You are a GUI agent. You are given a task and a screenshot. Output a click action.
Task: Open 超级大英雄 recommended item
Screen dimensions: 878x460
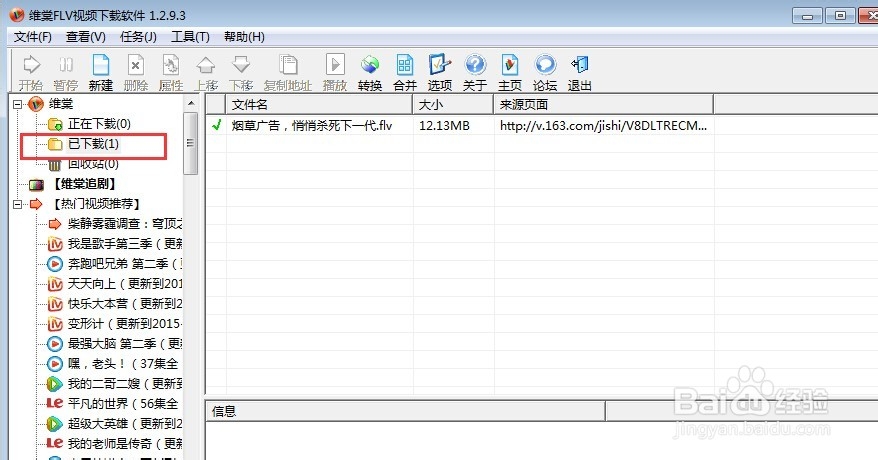tap(125, 424)
